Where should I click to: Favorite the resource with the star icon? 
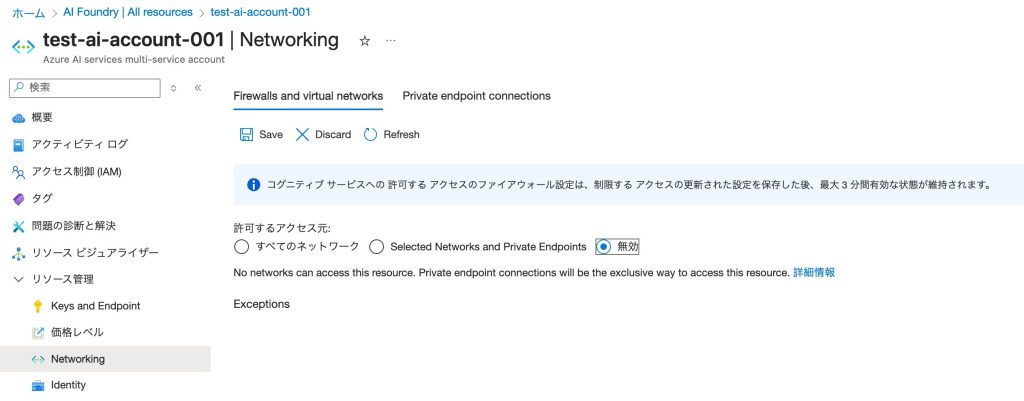coord(365,41)
